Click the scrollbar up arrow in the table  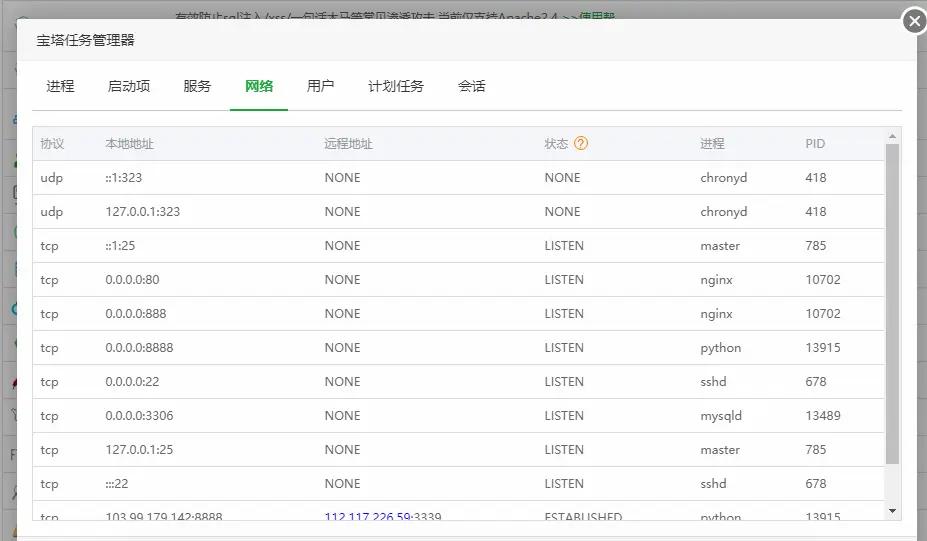(893, 136)
